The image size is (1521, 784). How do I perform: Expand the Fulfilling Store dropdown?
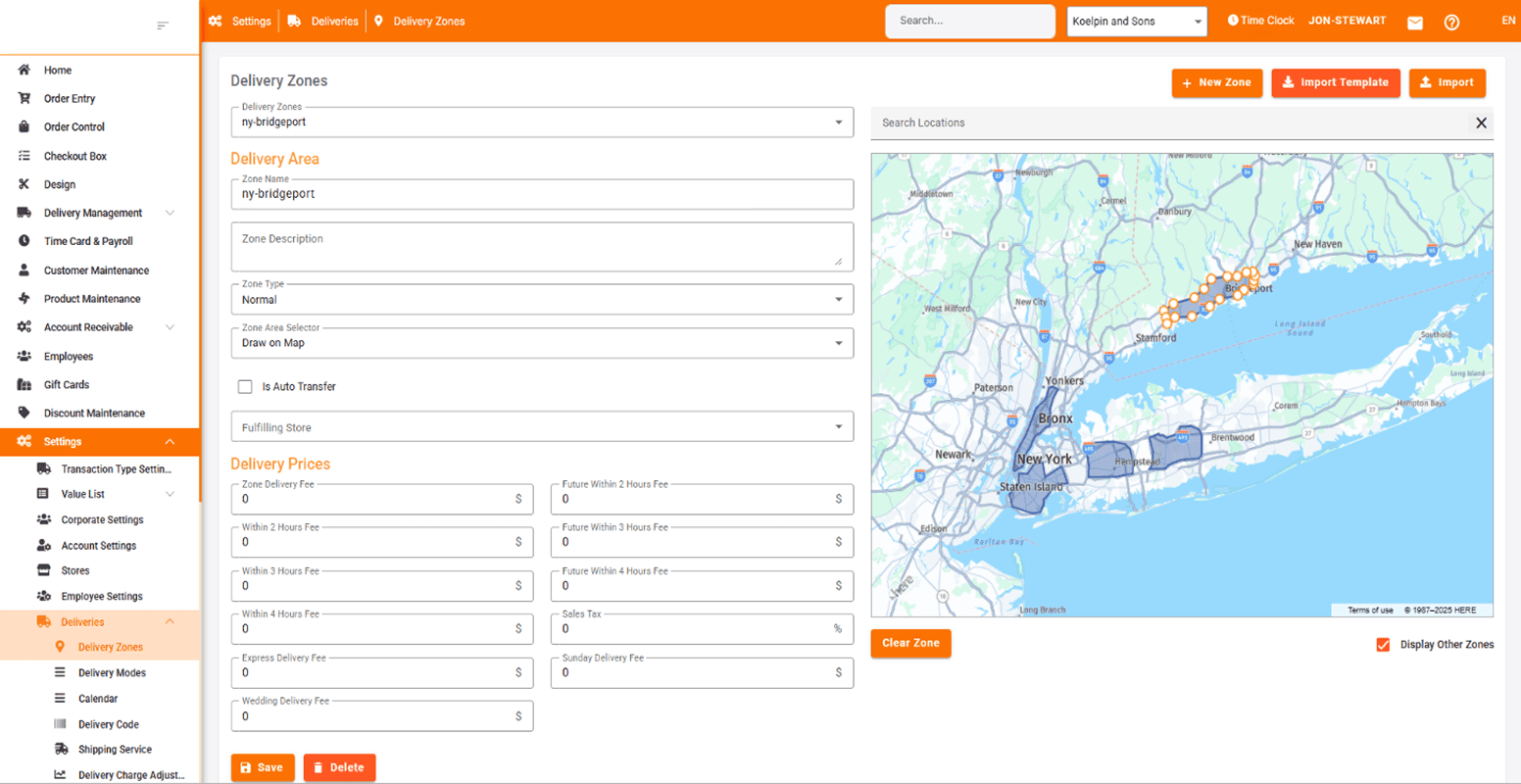tap(542, 427)
